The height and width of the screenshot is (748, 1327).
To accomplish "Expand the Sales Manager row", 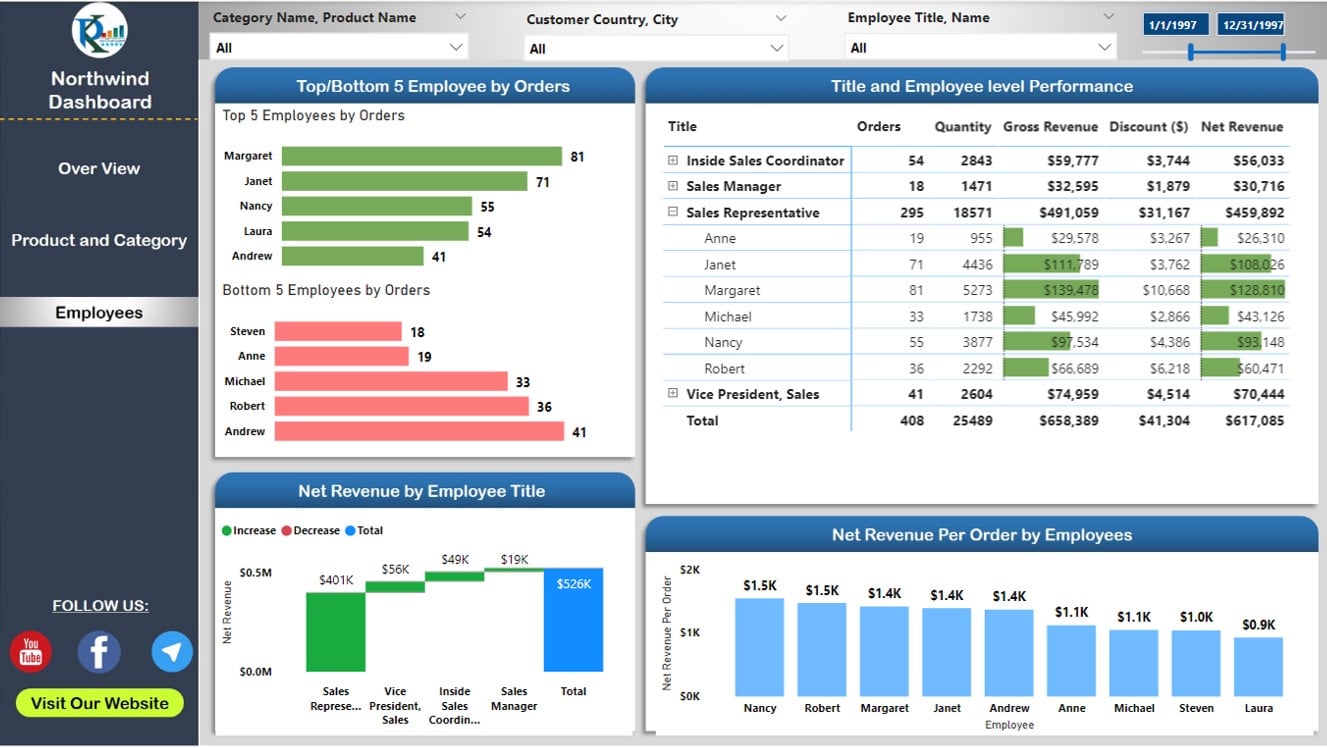I will pyautogui.click(x=673, y=186).
